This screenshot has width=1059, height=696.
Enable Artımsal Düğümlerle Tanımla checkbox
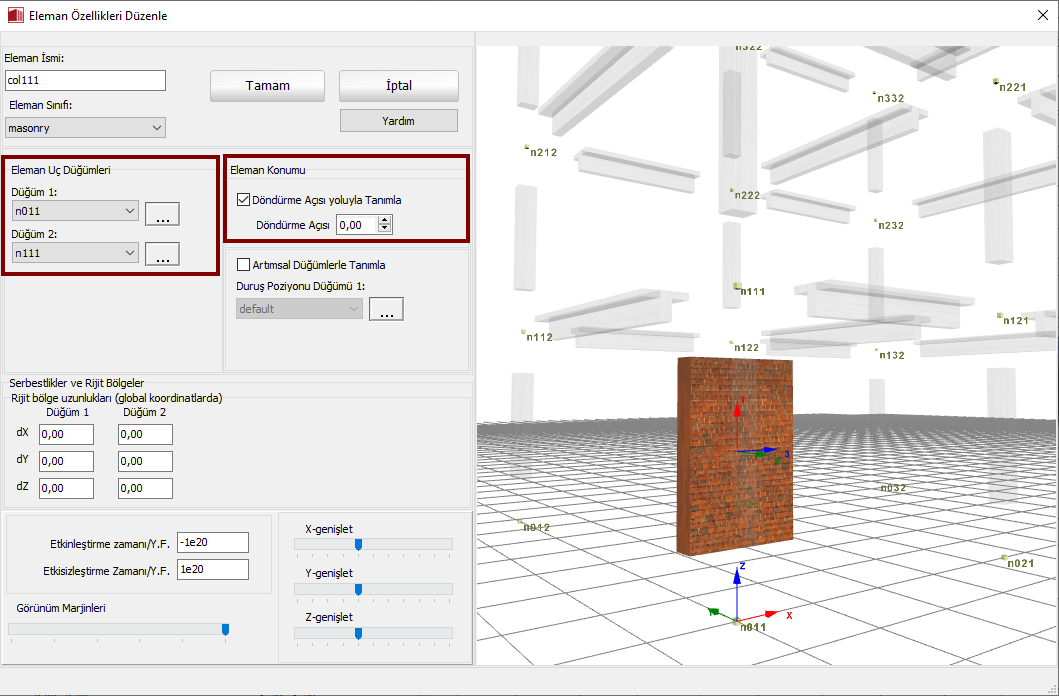click(242, 265)
